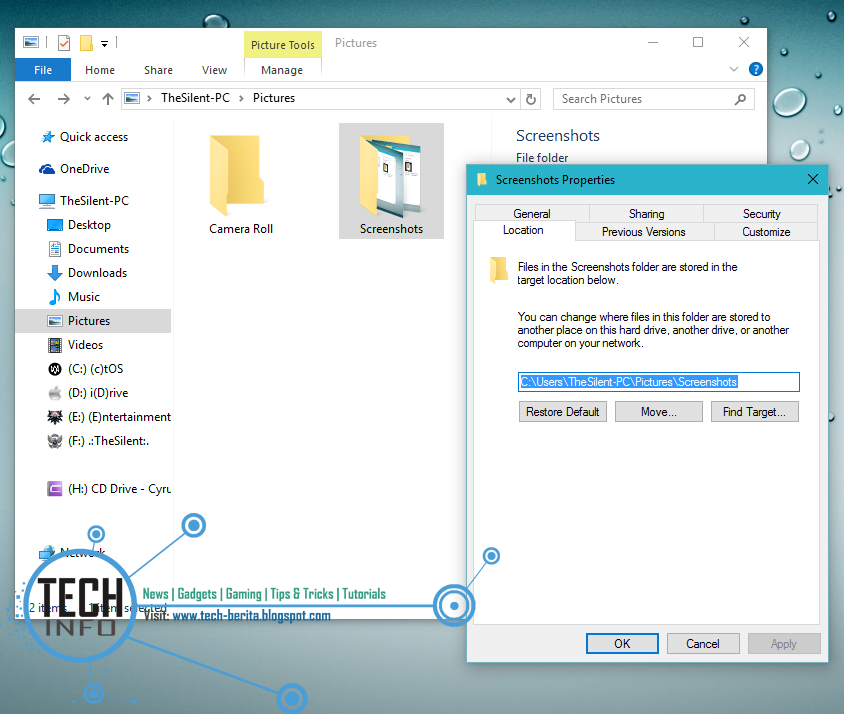Open the Customize Quick Access Toolbar dropdown arrow
This screenshot has height=714, width=844.
tap(104, 44)
